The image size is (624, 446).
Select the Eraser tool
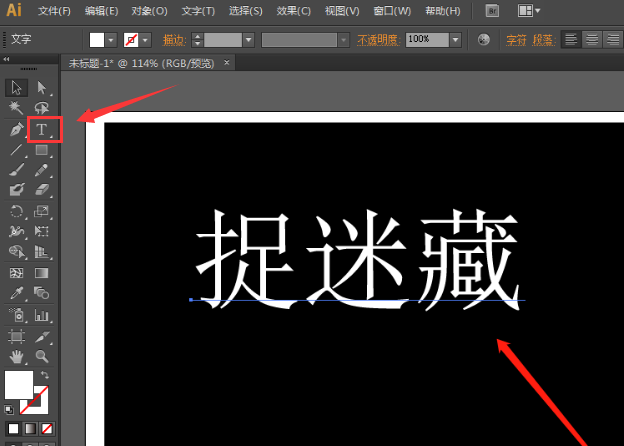pos(42,190)
